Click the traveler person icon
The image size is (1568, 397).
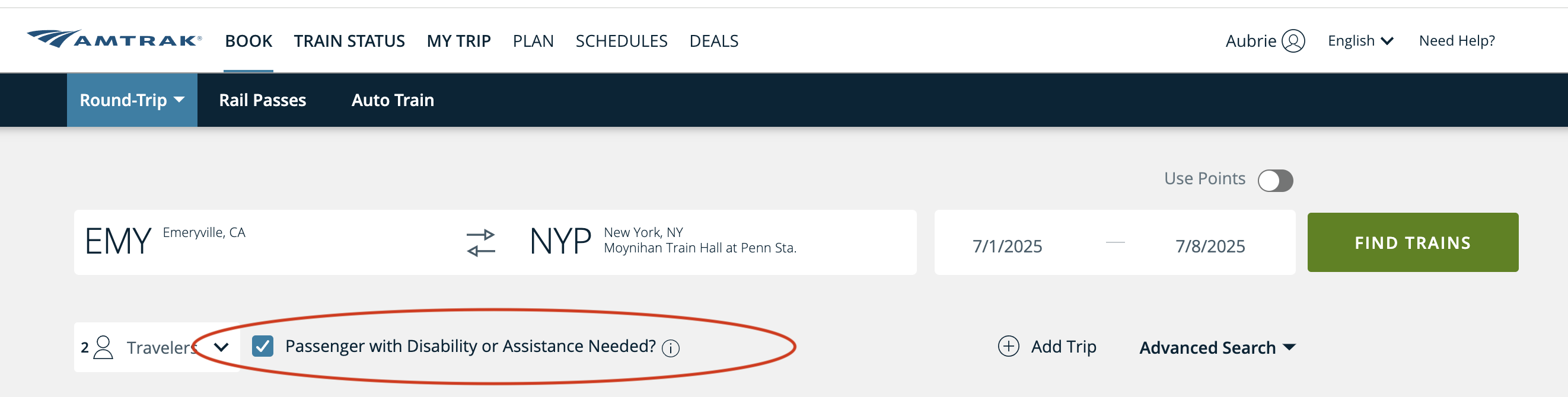tap(104, 347)
